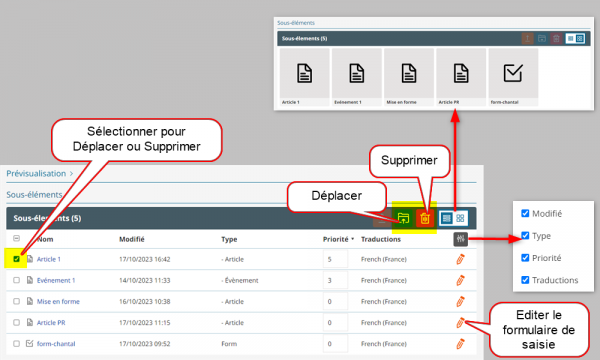Click the Traductions column header
The image size is (600, 360).
click(381, 239)
